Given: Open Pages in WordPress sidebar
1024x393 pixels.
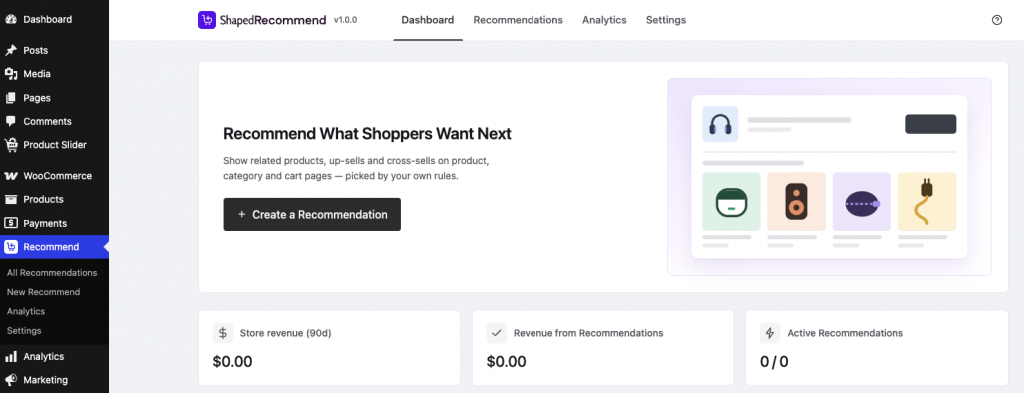Looking at the screenshot, I should [54, 98].
